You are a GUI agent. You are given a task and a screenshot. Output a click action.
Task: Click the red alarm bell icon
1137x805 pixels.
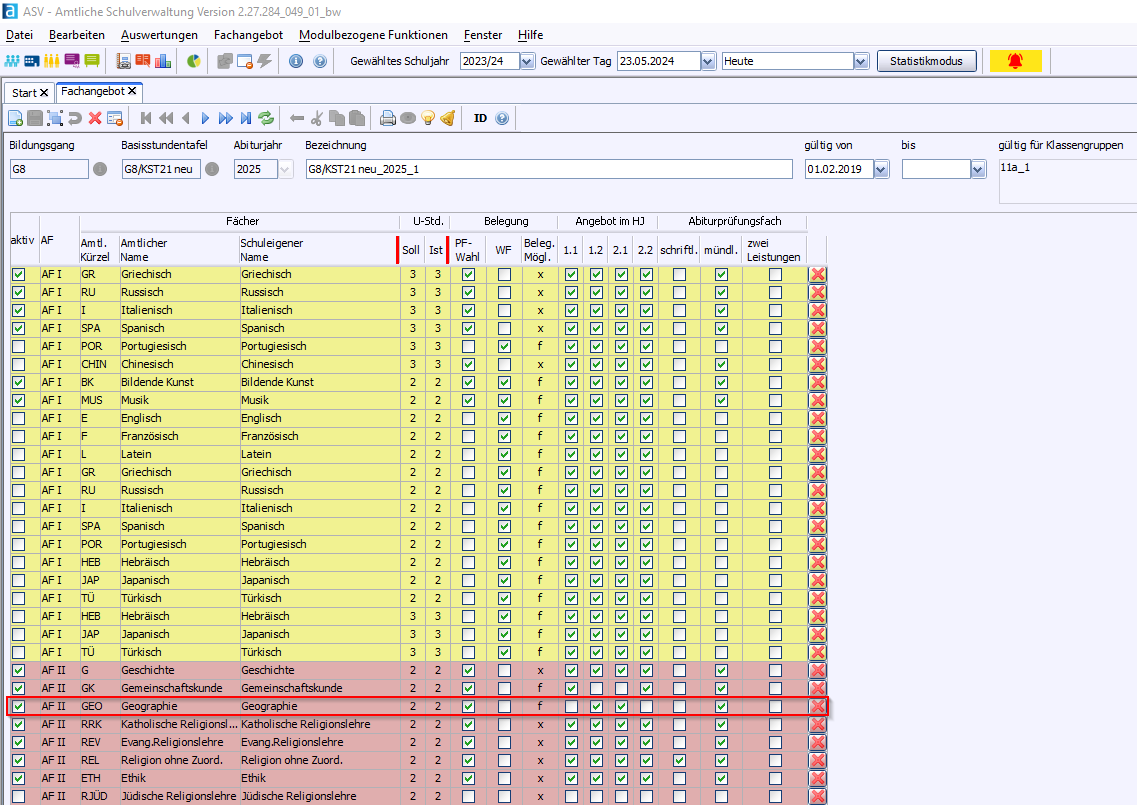(1015, 61)
